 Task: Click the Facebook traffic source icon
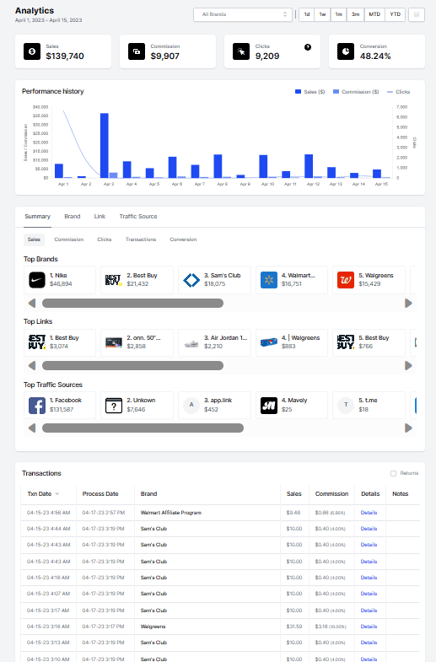(37, 405)
